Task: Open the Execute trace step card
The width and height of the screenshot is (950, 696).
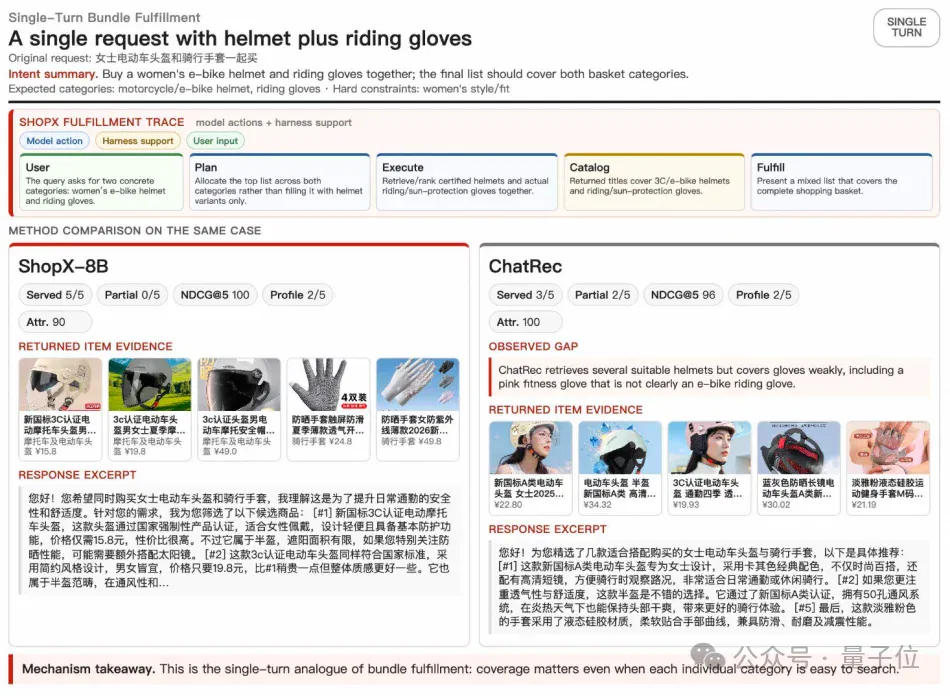Action: click(467, 182)
